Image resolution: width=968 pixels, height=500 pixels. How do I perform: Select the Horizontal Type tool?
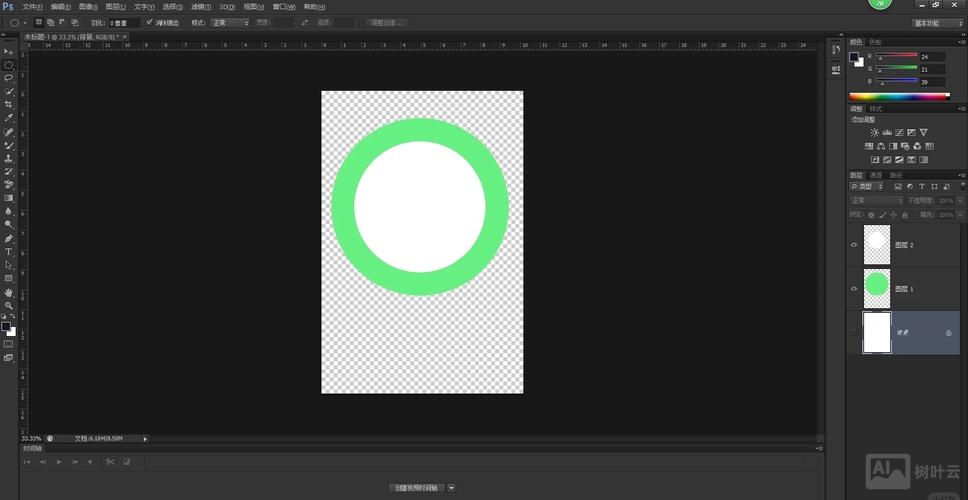(9, 252)
